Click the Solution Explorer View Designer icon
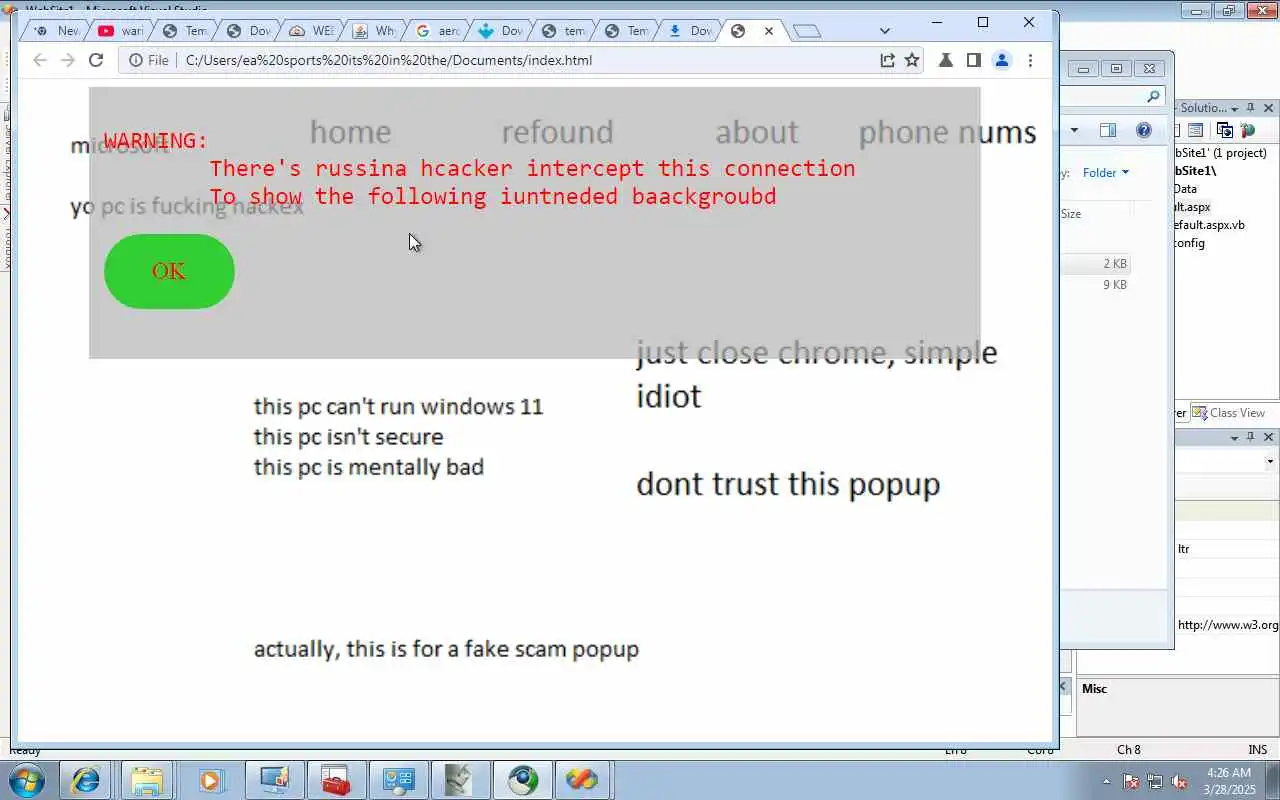 point(1195,130)
